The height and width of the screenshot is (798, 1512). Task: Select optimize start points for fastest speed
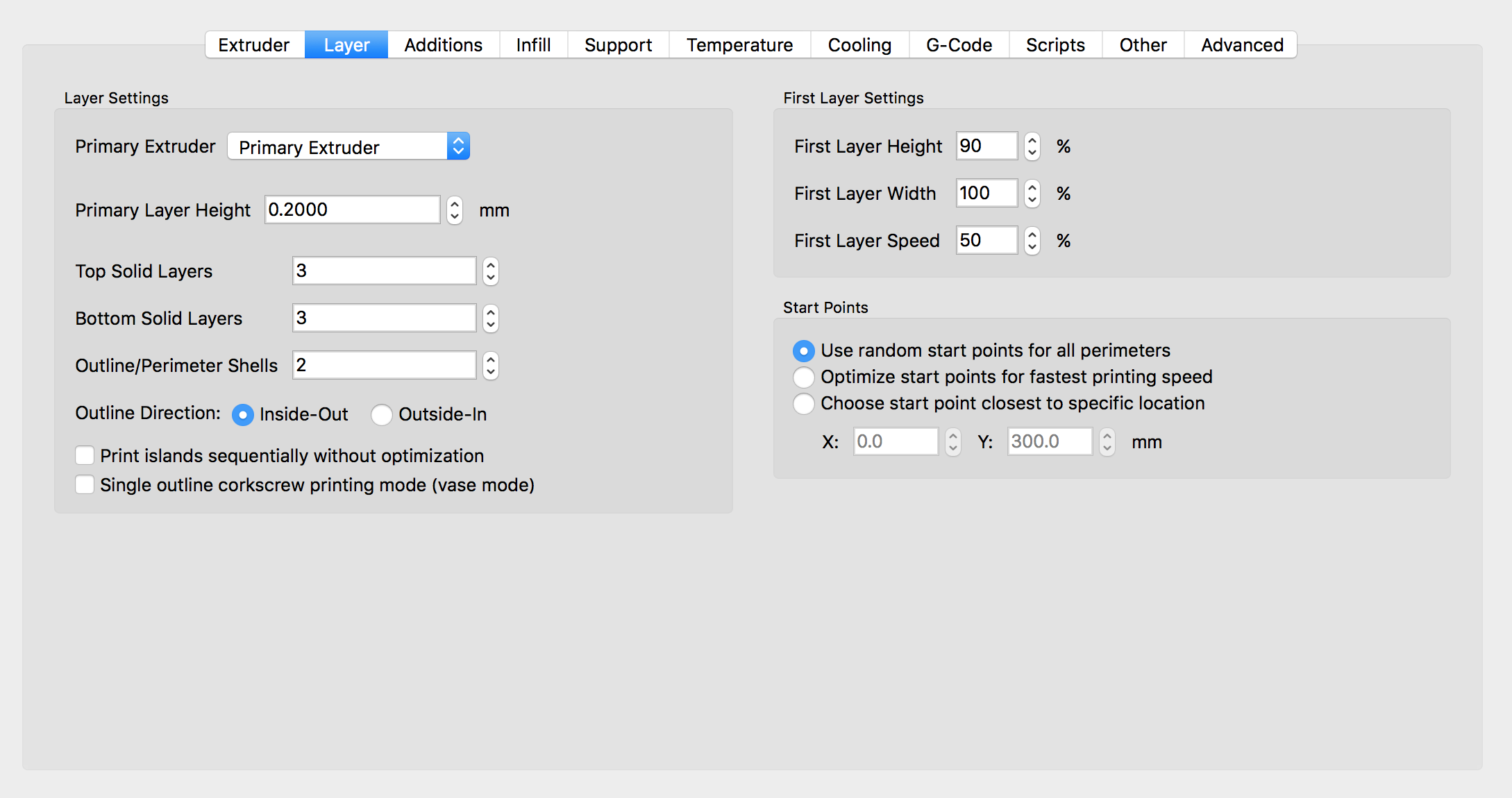803,377
